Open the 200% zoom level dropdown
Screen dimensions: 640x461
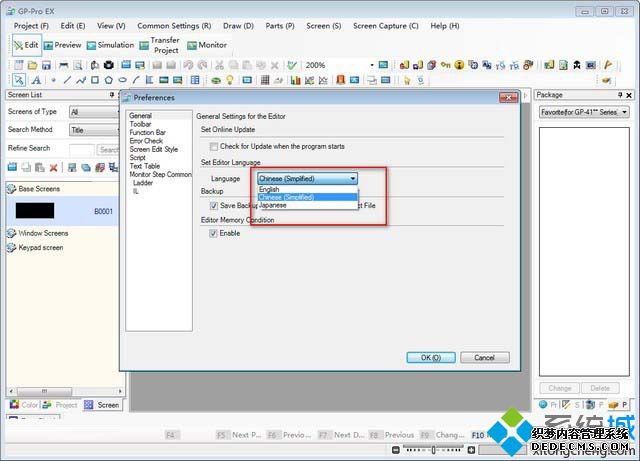372,65
